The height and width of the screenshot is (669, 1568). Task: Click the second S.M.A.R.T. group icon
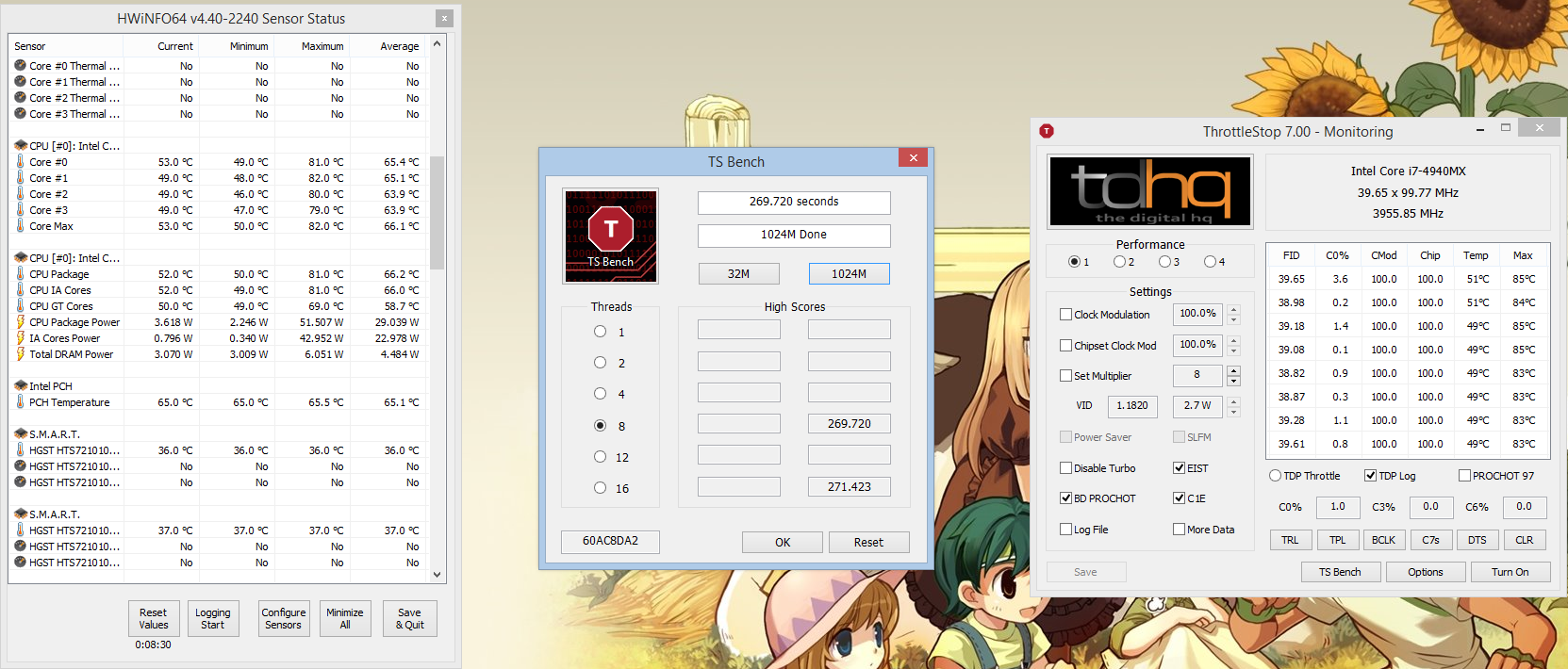(20, 514)
